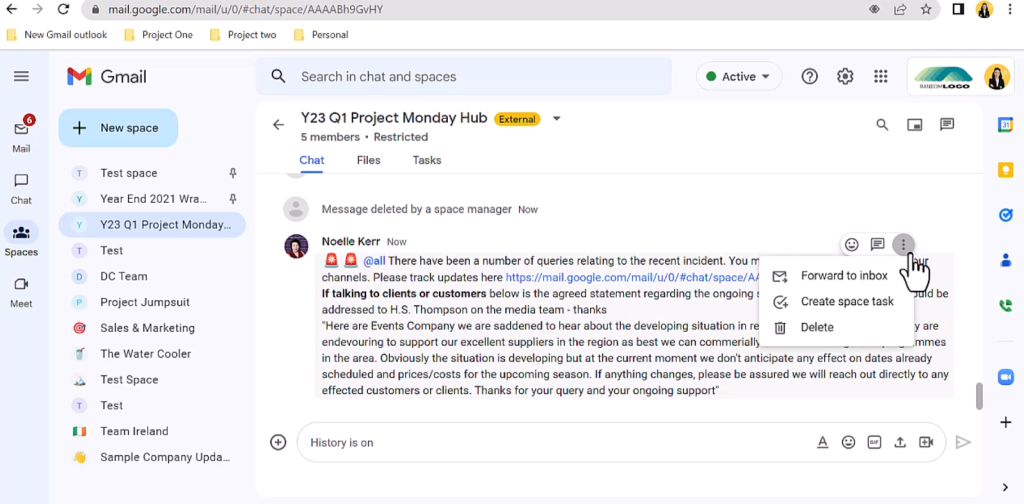1024x504 pixels.
Task: Unpin the Test space using its pin
Action: (x=232, y=173)
